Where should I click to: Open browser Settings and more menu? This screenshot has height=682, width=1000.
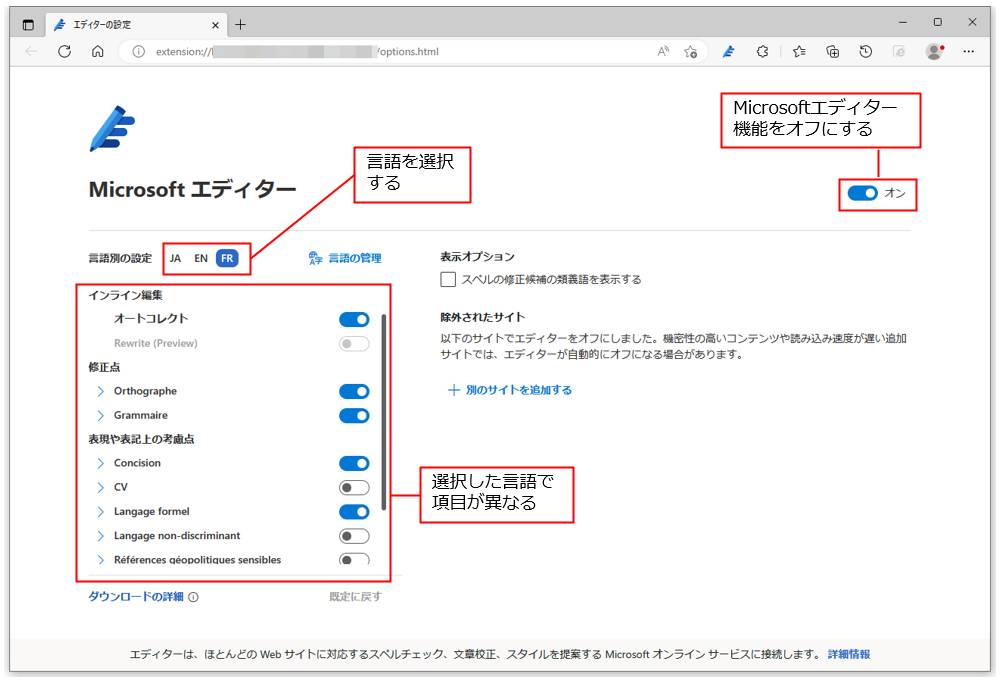coord(968,52)
